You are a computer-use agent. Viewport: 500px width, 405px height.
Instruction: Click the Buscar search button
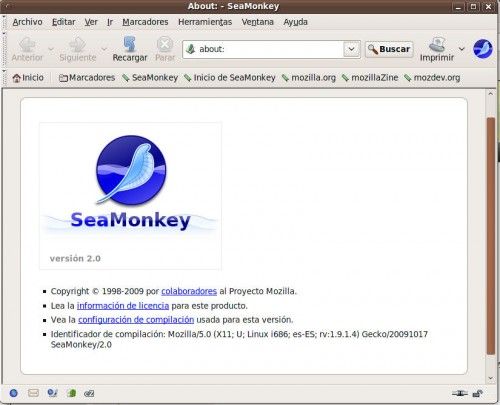[x=389, y=49]
